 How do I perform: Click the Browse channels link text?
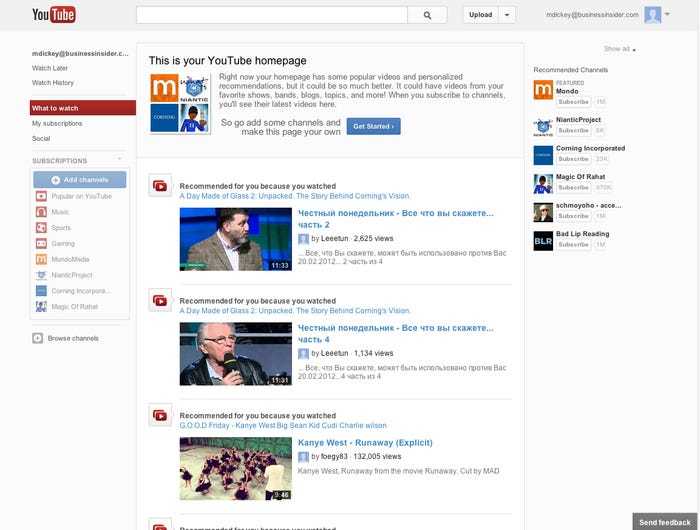(x=73, y=338)
